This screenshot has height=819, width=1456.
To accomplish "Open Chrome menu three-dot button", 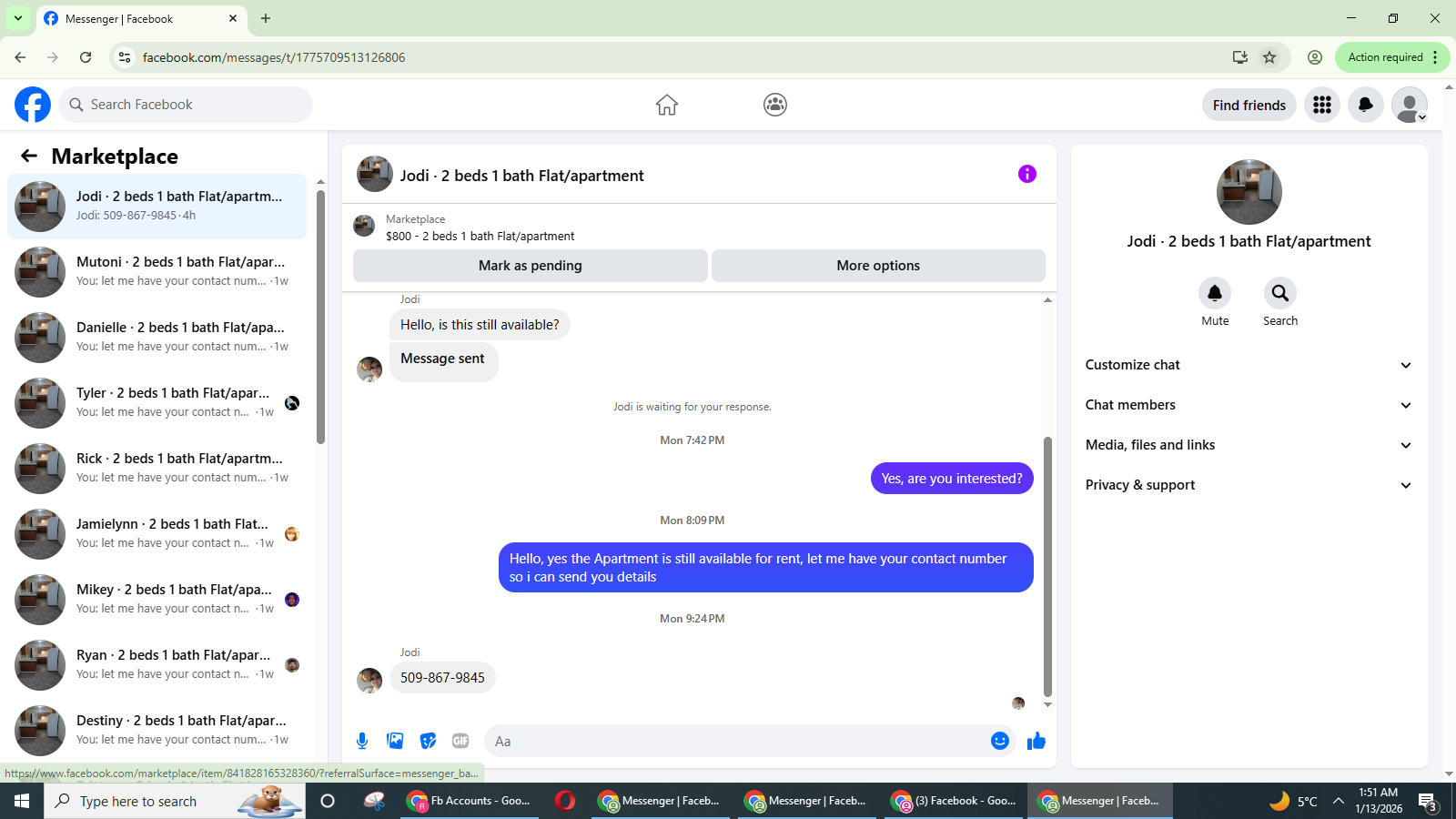I will click(x=1435, y=57).
